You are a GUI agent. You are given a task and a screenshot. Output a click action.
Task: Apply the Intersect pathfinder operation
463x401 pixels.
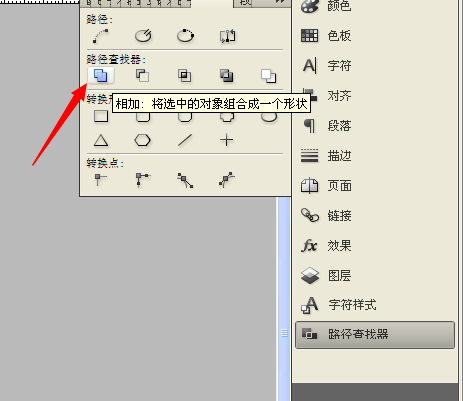(x=185, y=75)
